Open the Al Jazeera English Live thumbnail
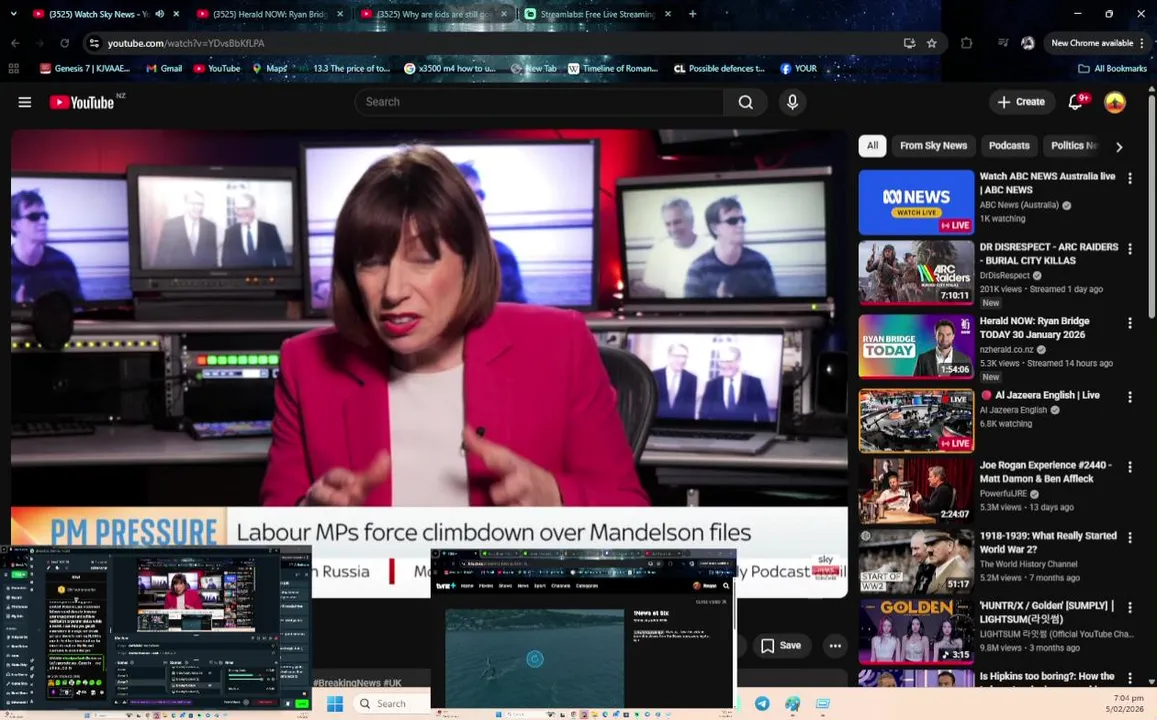 pos(916,420)
